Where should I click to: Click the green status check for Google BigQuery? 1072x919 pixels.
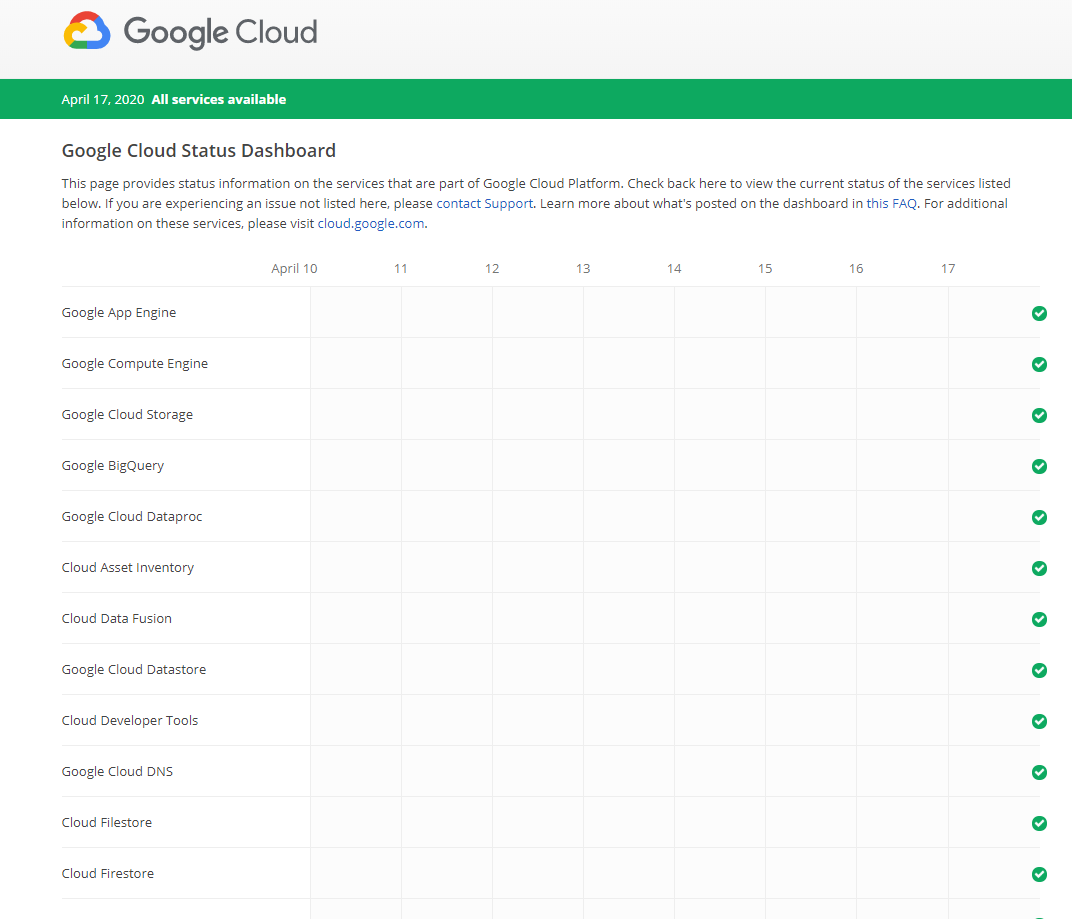[1039, 466]
